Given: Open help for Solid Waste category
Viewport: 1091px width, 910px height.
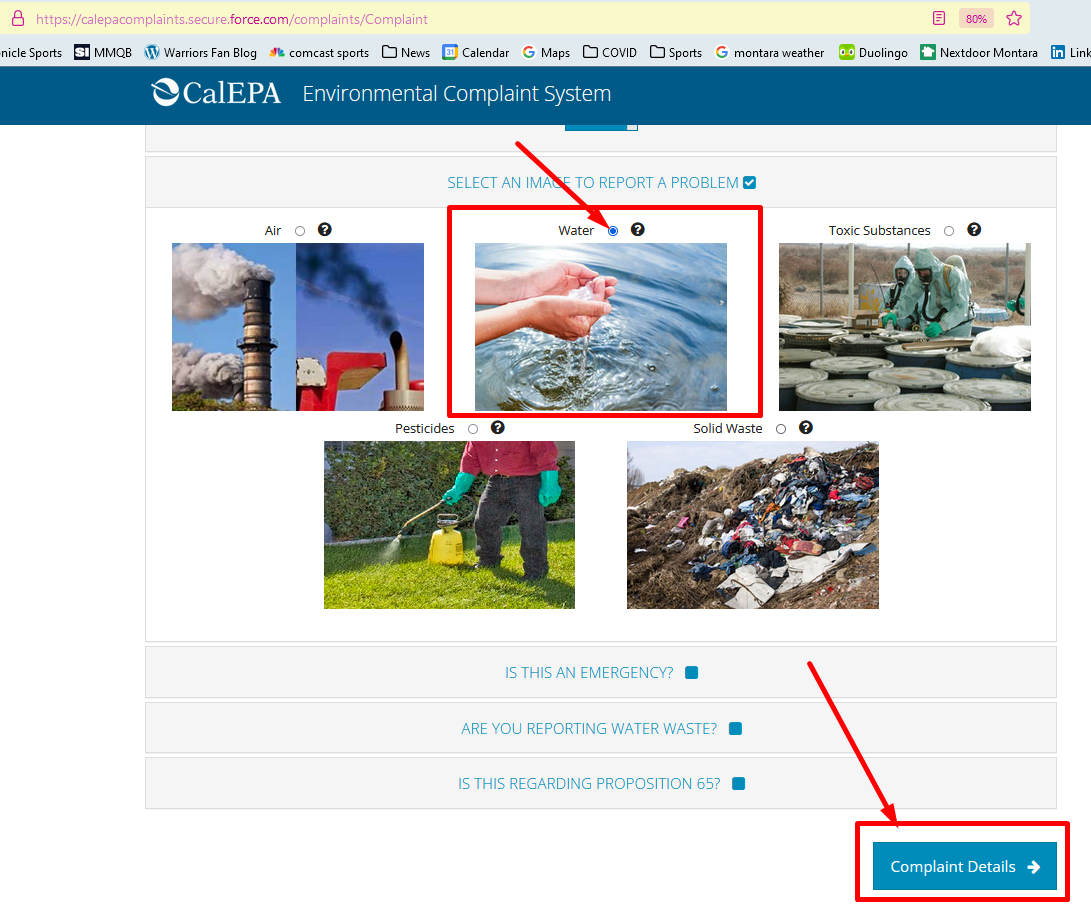Looking at the screenshot, I should tap(806, 427).
